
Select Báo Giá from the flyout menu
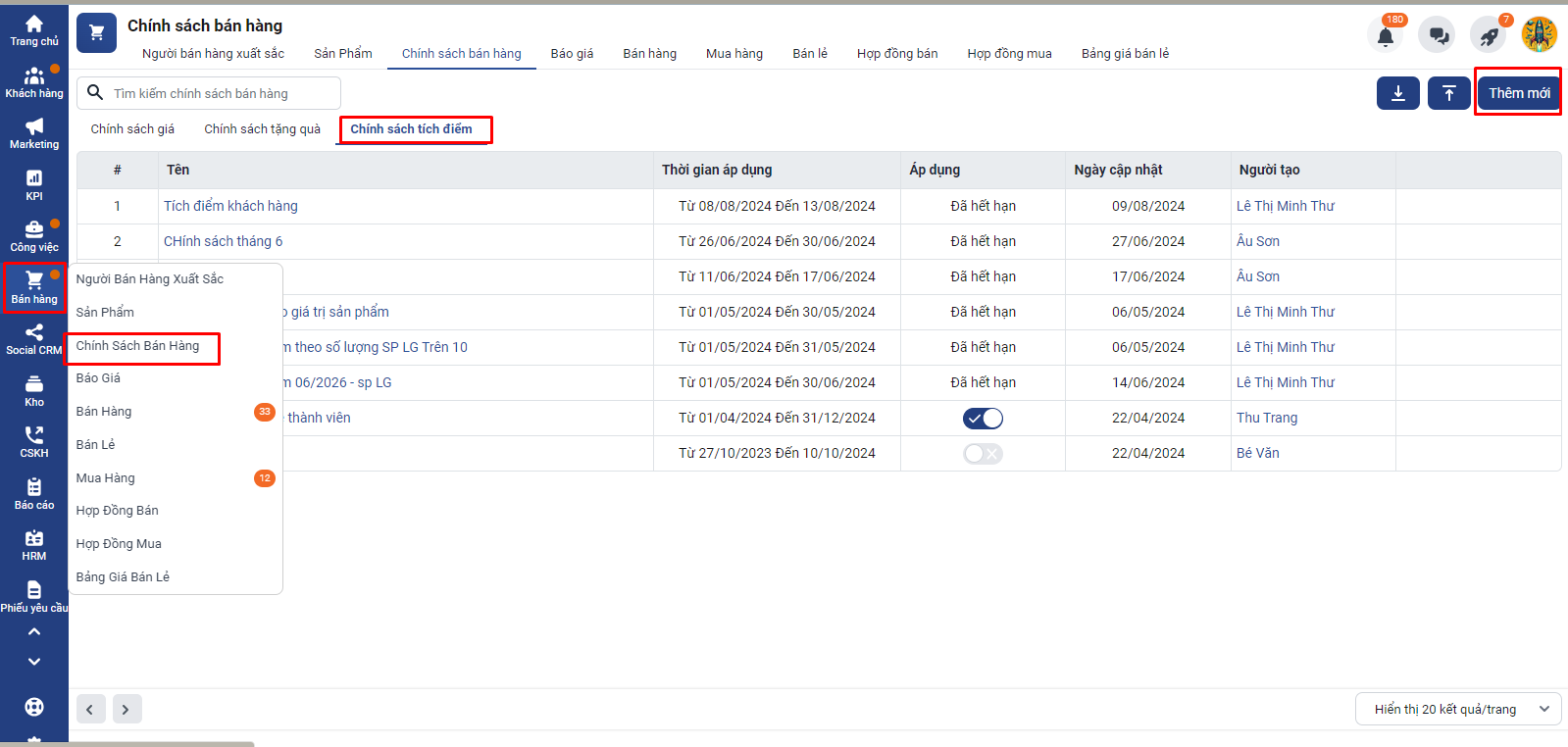point(98,378)
